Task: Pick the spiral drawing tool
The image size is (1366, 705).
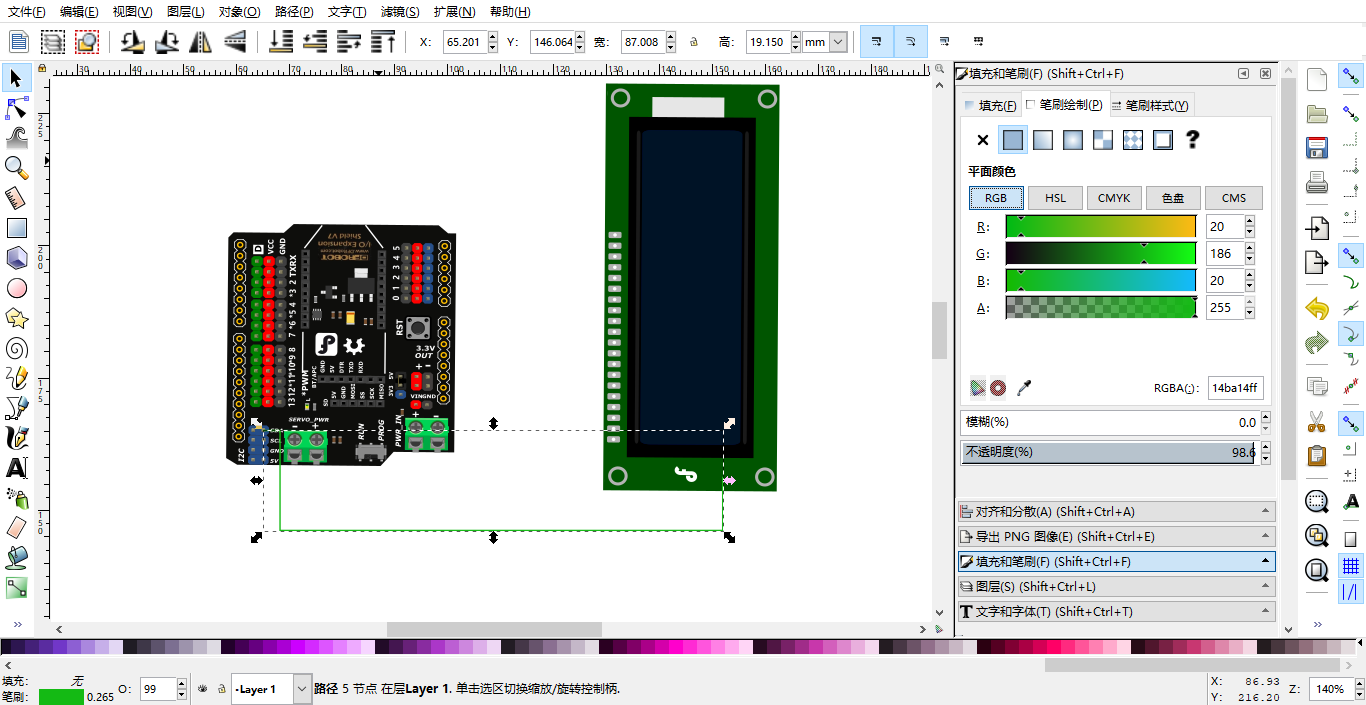Action: click(x=17, y=348)
